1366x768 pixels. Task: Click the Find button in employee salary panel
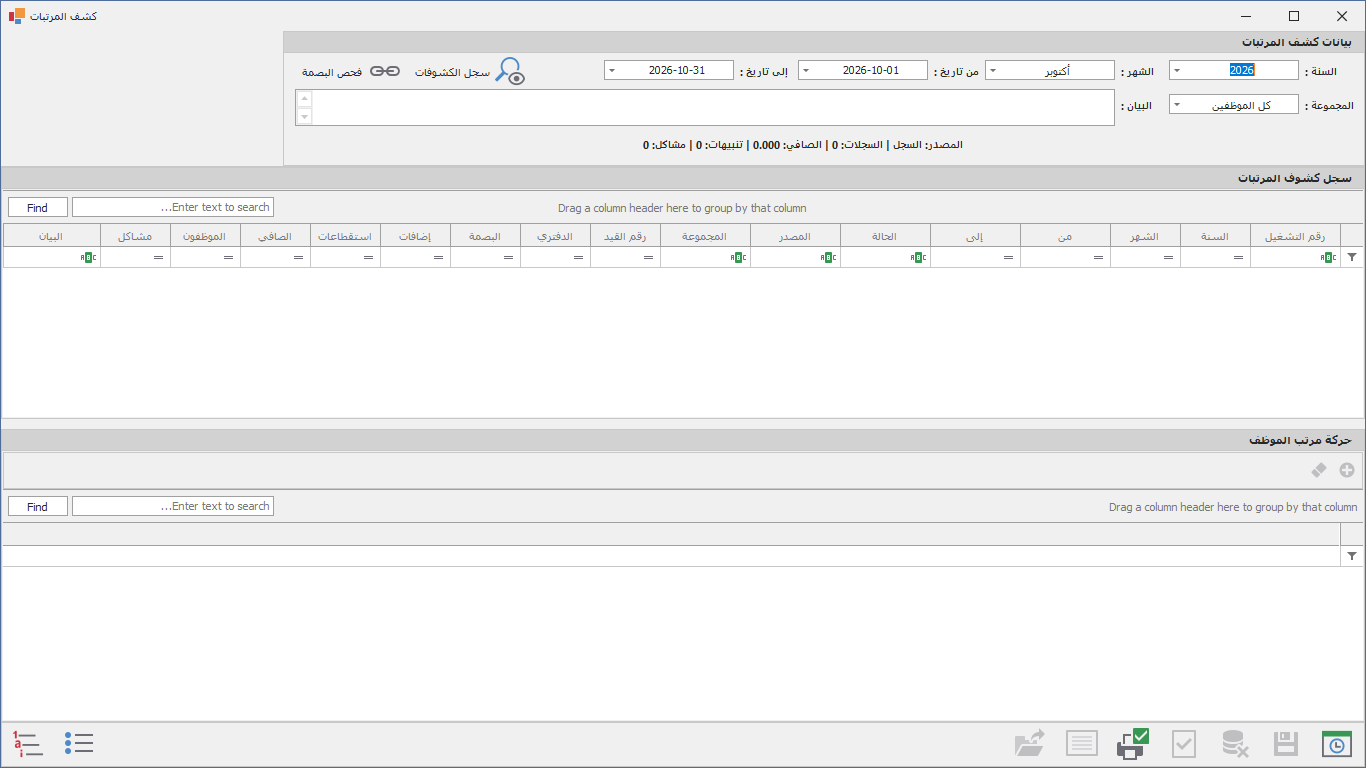coord(38,506)
